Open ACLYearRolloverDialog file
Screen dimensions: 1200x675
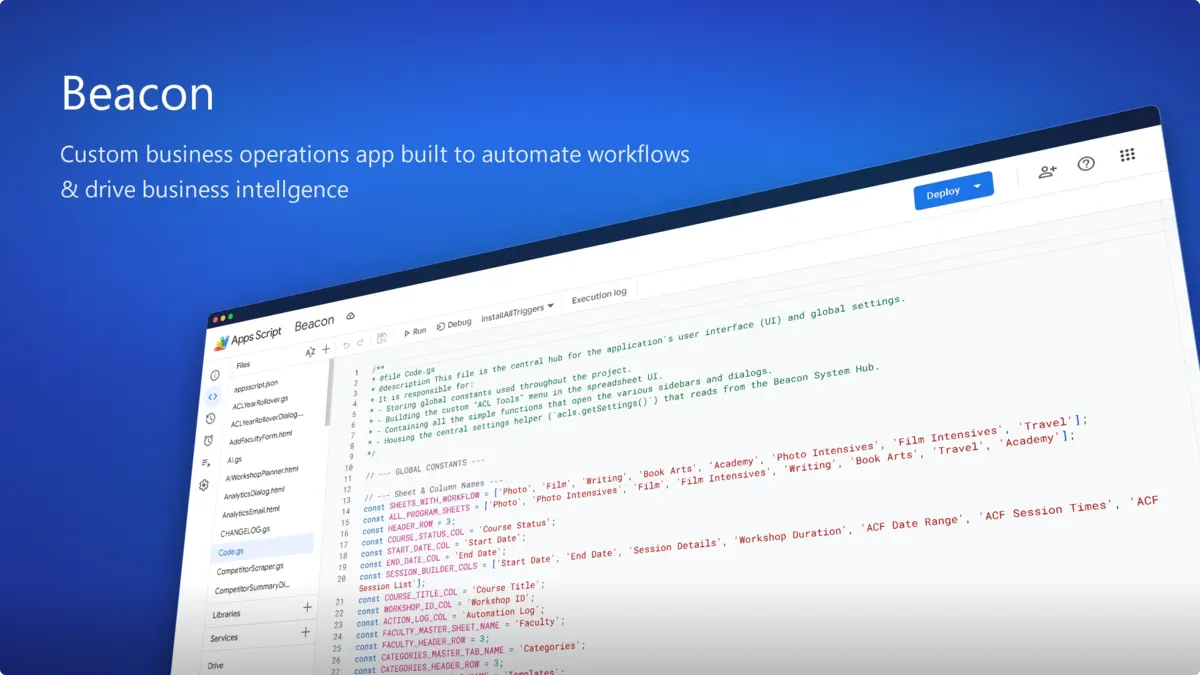tap(267, 418)
